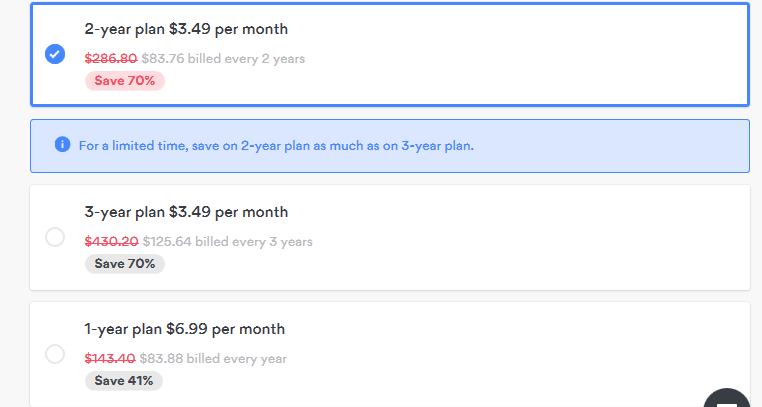The height and width of the screenshot is (407, 762).
Task: Click the gray Save 70% badge
Action: click(124, 263)
